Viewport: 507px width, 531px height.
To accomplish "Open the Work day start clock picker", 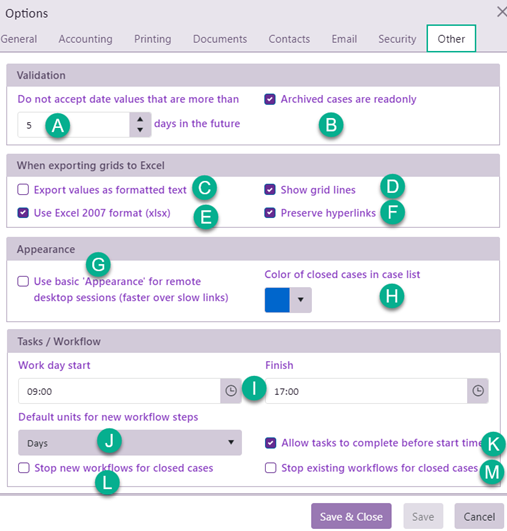I will 231,391.
